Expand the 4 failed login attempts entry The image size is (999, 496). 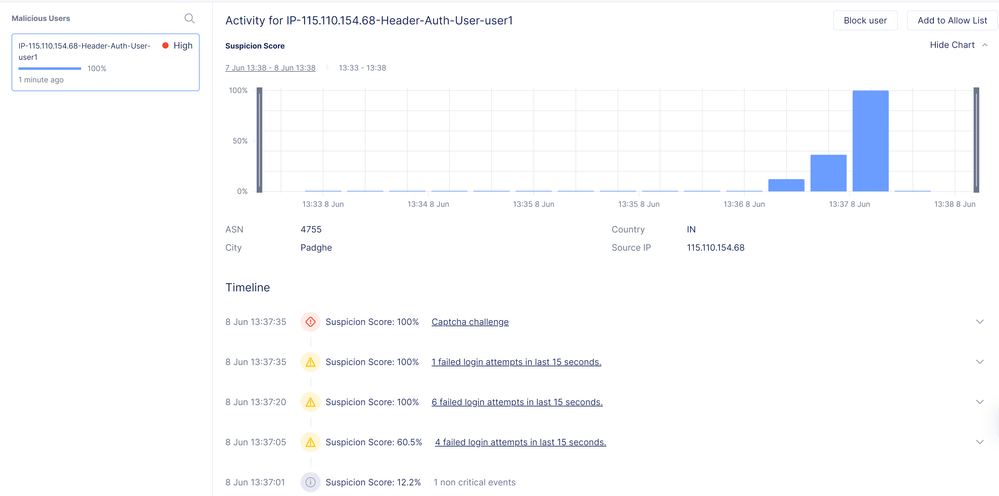[980, 442]
